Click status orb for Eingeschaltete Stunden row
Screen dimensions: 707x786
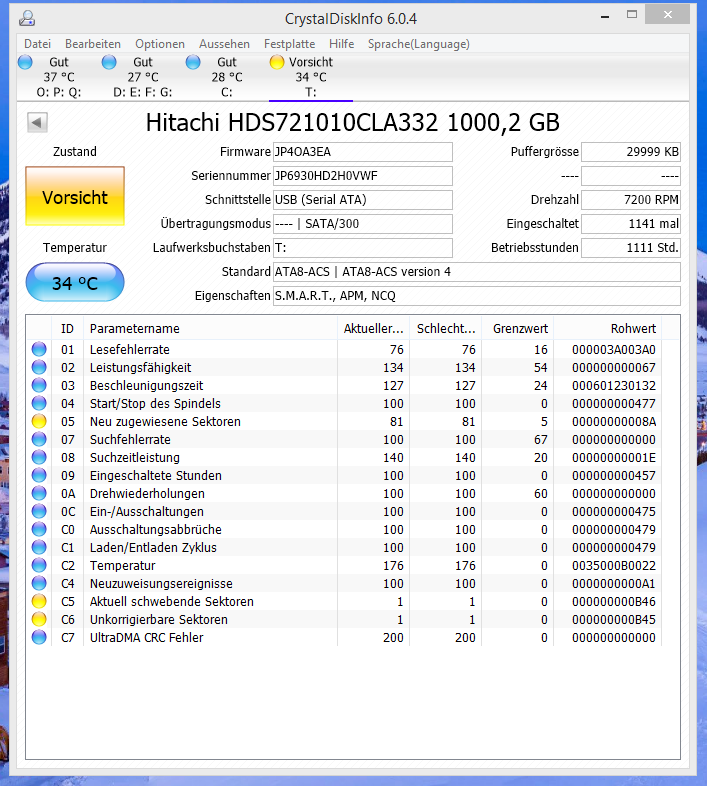click(39, 476)
